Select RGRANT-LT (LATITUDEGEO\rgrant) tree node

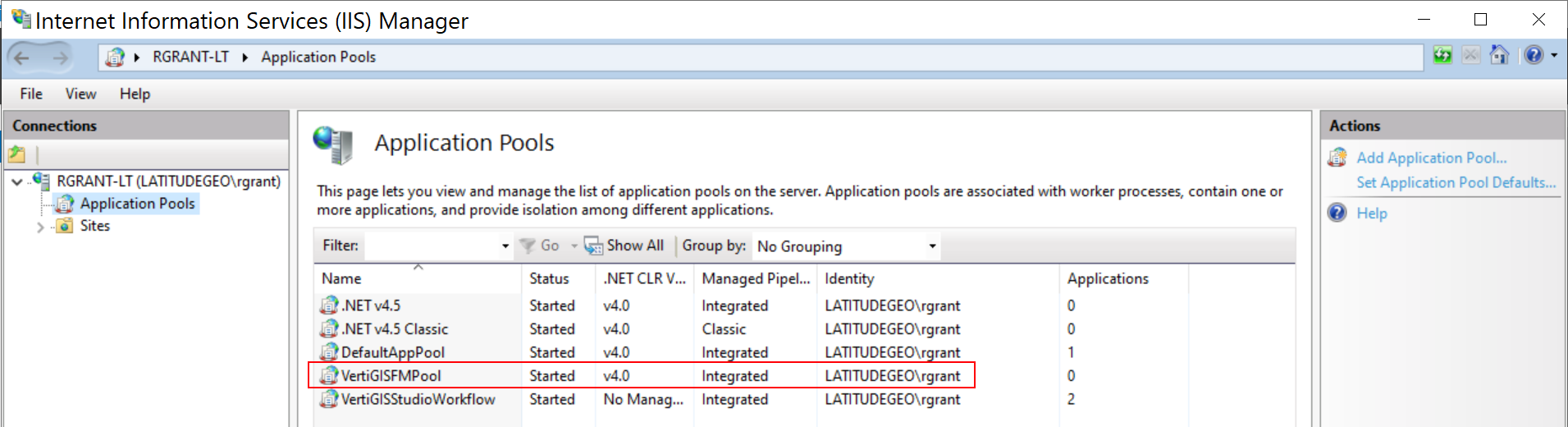pyautogui.click(x=168, y=181)
